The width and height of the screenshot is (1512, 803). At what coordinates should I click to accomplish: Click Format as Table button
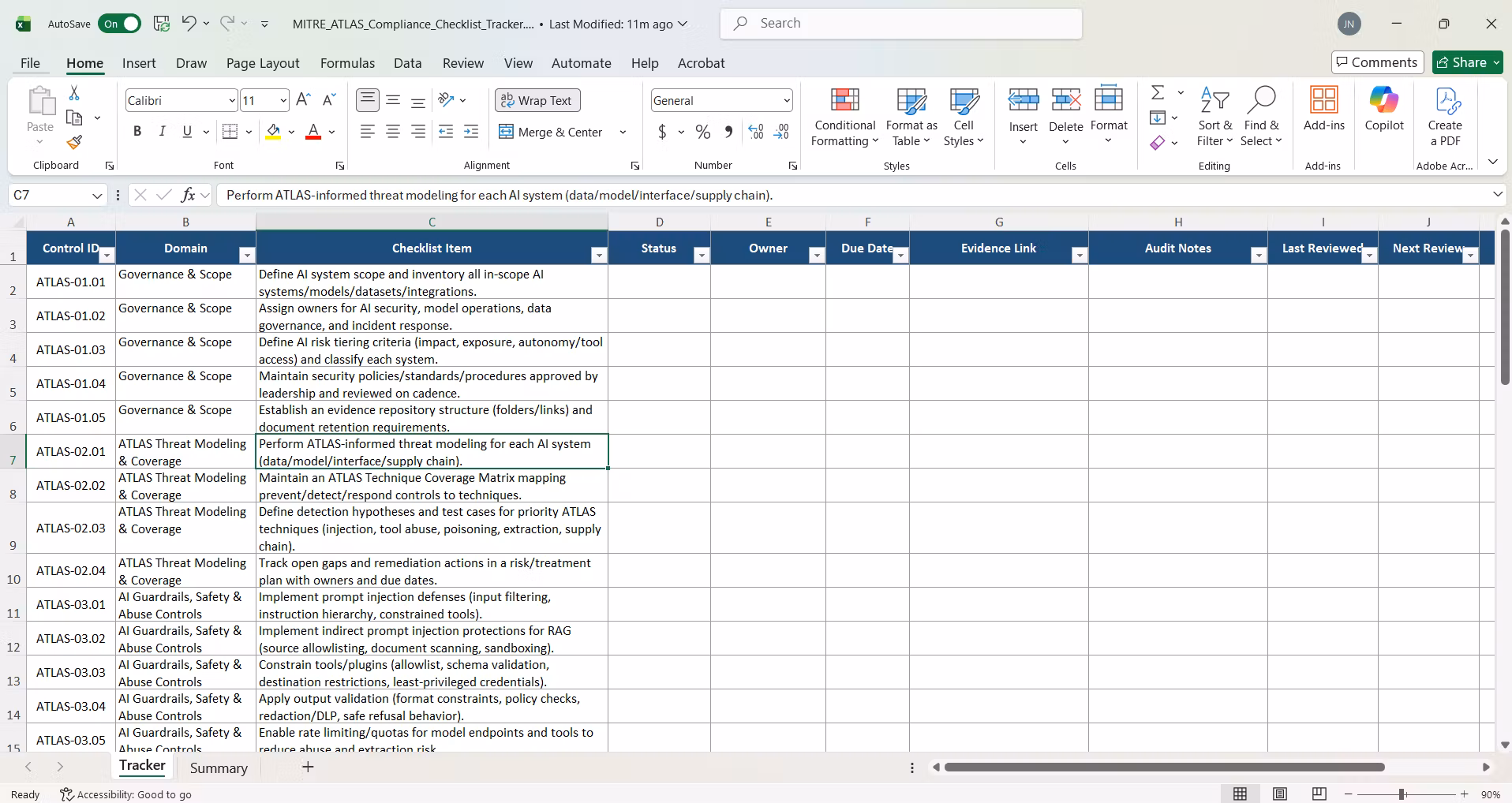coord(911,117)
